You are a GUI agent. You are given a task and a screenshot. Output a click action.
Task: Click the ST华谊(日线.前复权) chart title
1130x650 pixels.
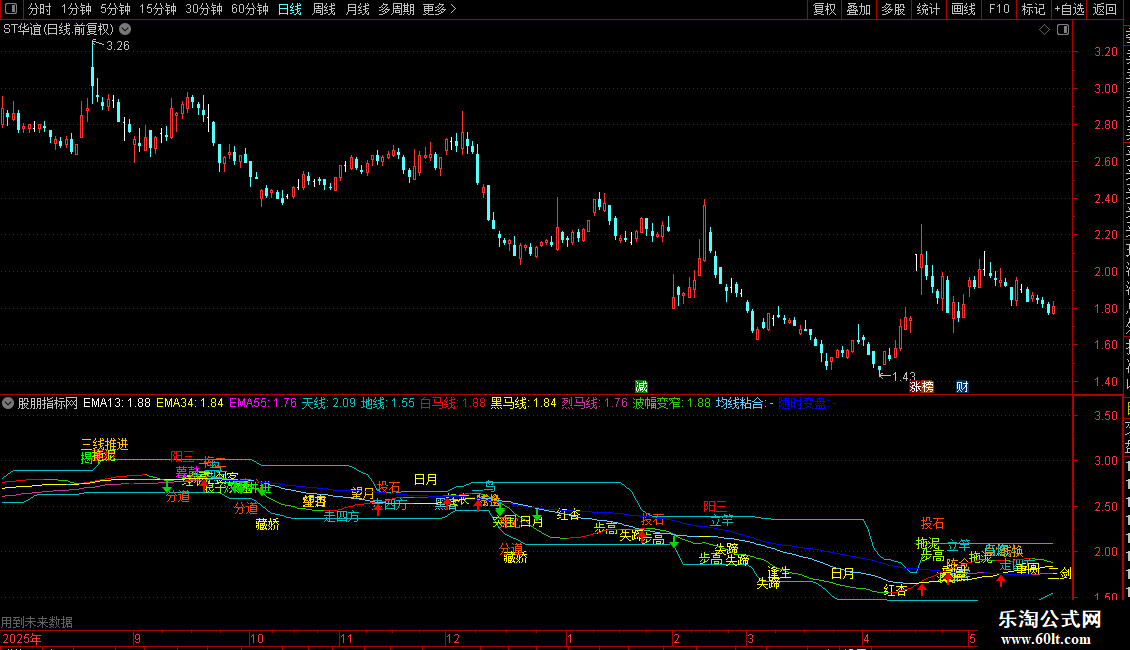coord(58,30)
